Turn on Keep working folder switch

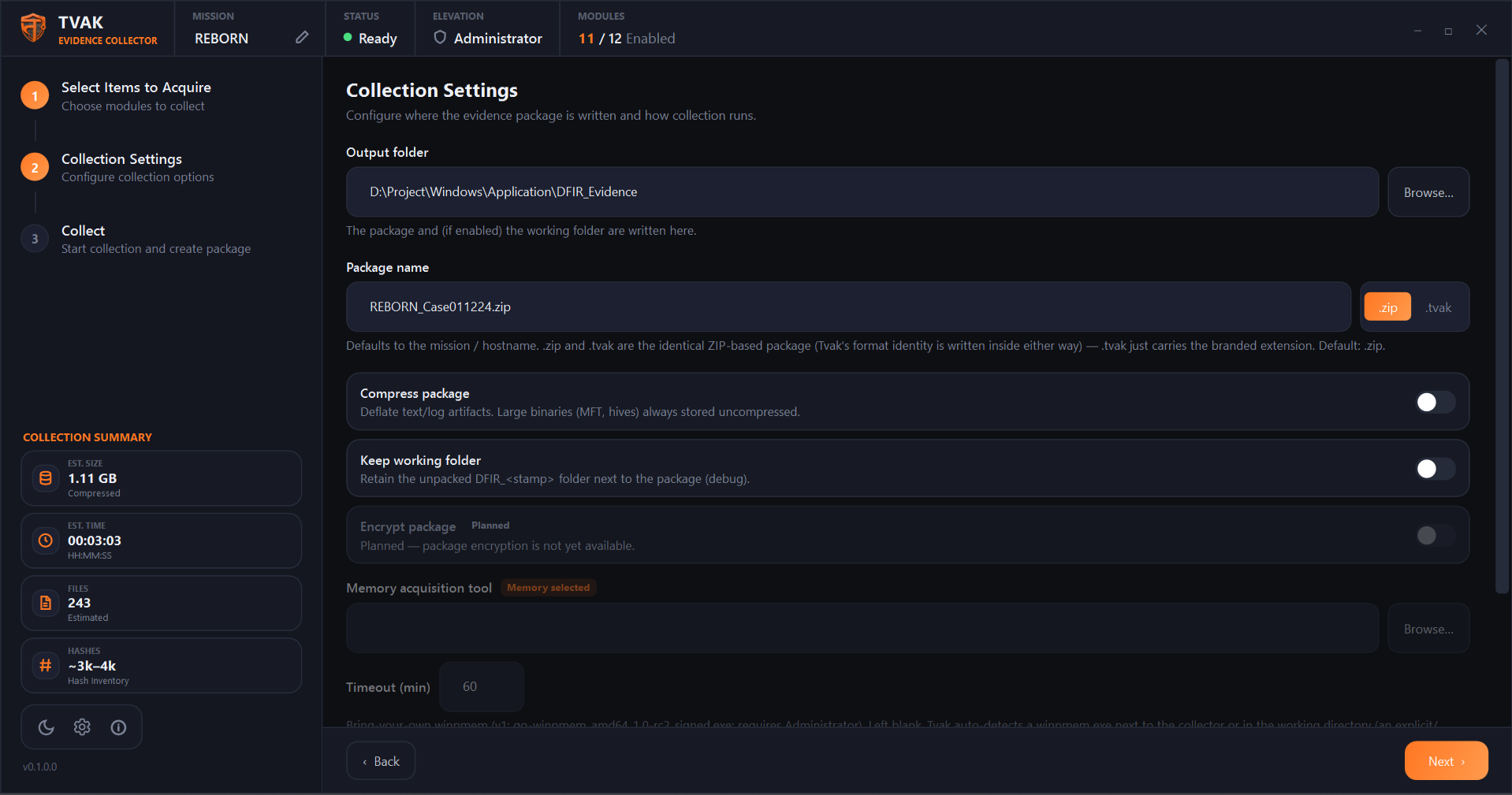pyautogui.click(x=1436, y=469)
